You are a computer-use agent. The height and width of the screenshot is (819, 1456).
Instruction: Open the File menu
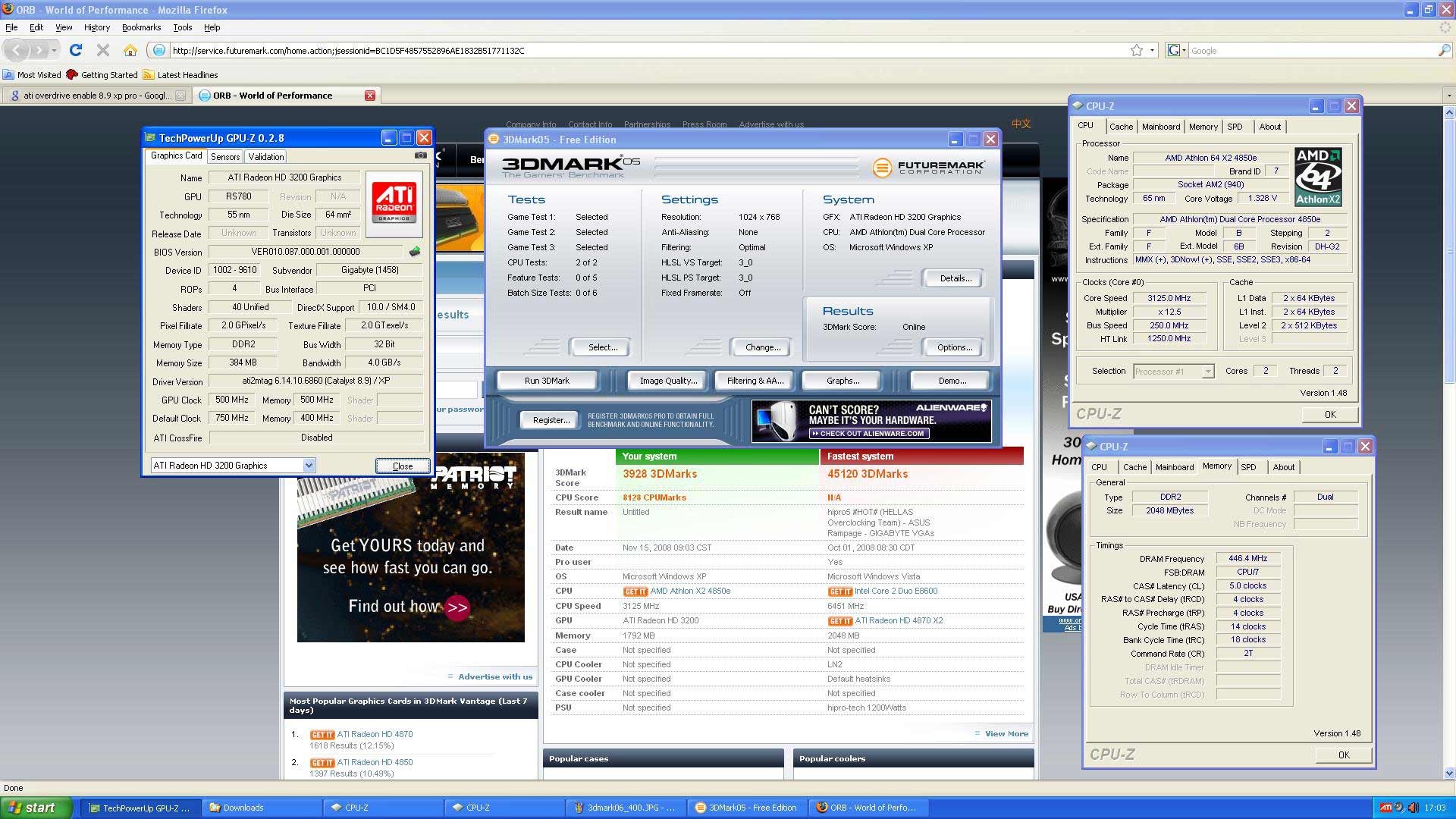tap(11, 27)
